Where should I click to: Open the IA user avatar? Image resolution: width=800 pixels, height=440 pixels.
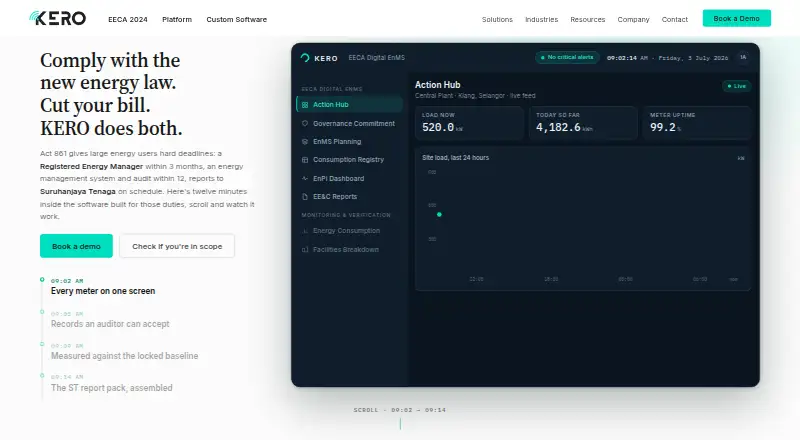click(x=743, y=57)
